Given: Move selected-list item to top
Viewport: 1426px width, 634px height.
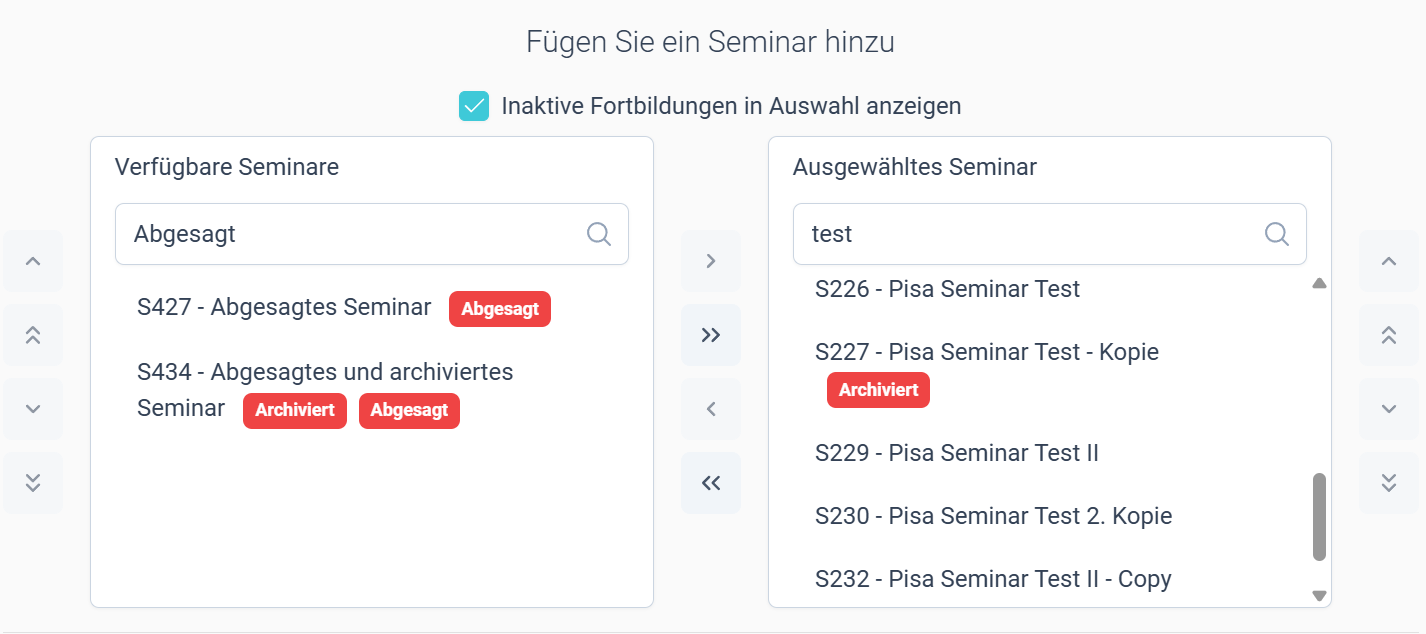Looking at the screenshot, I should point(1389,335).
